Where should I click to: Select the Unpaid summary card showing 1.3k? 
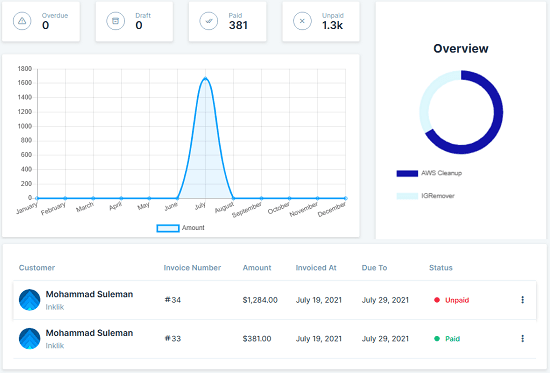pos(321,21)
